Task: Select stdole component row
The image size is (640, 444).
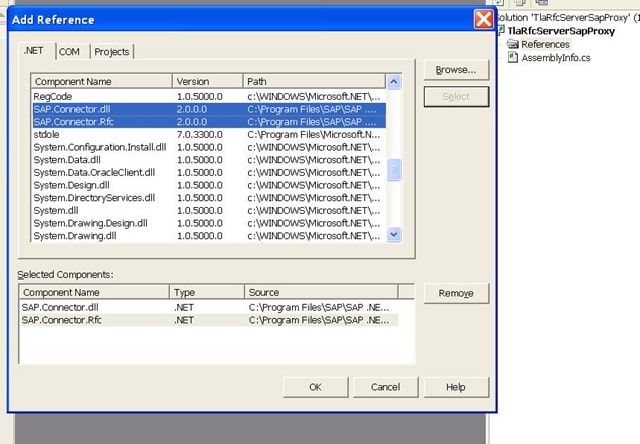Action: (x=209, y=135)
